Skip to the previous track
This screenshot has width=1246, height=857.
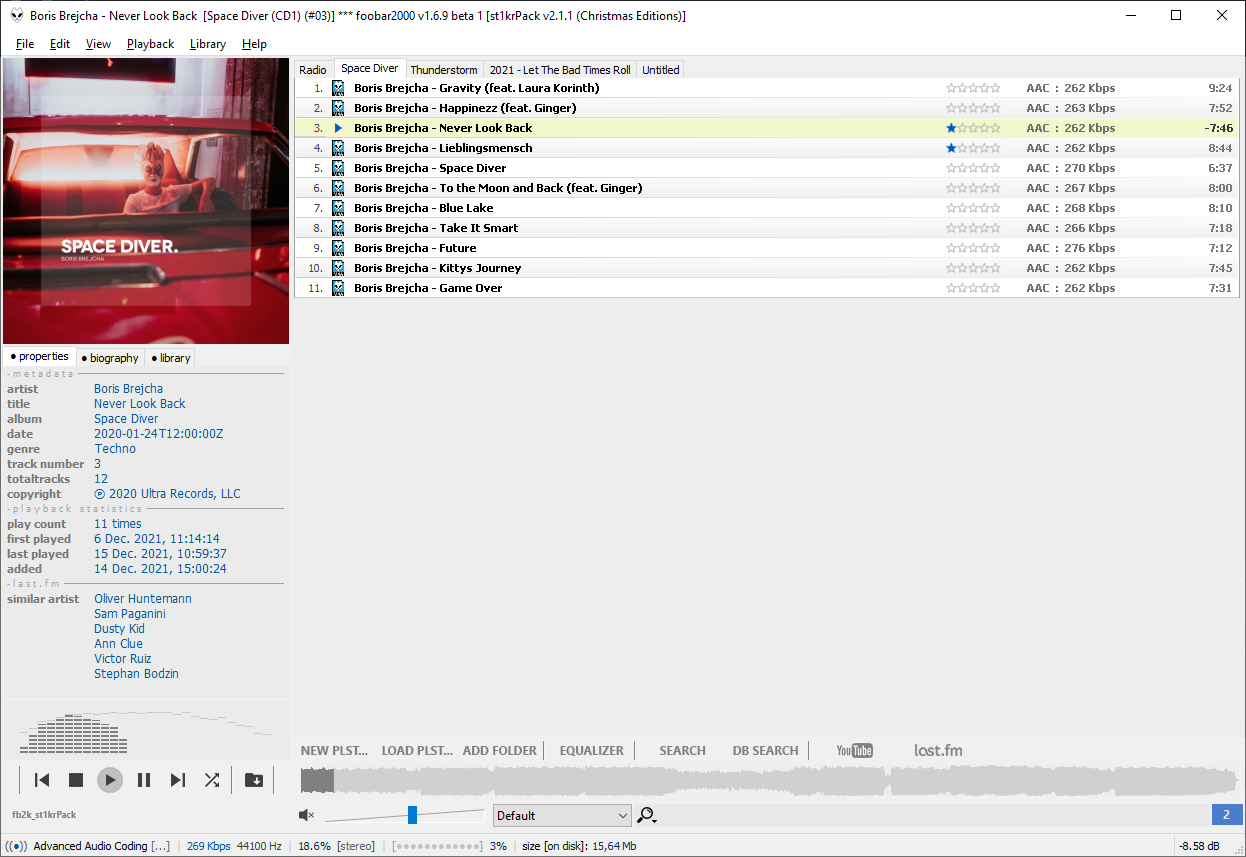click(x=42, y=780)
